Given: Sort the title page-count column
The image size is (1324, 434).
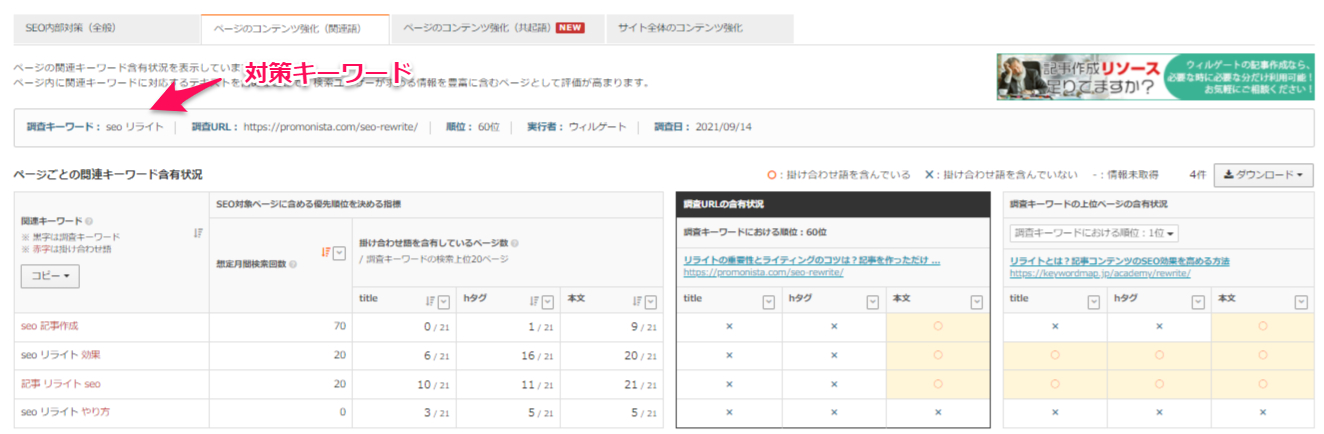Looking at the screenshot, I should click(429, 301).
